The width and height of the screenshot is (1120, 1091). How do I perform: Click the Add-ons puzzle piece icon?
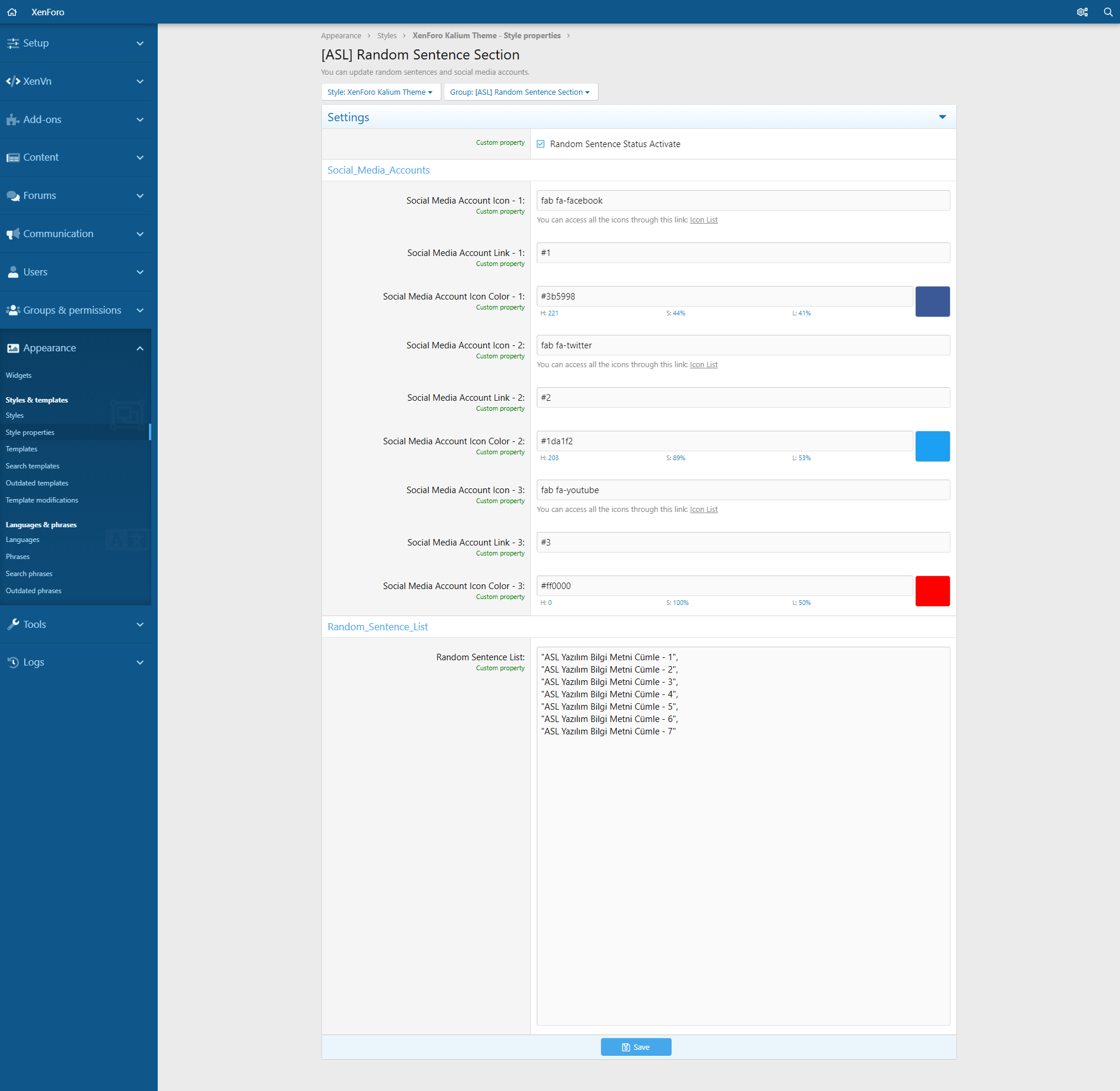[12, 119]
